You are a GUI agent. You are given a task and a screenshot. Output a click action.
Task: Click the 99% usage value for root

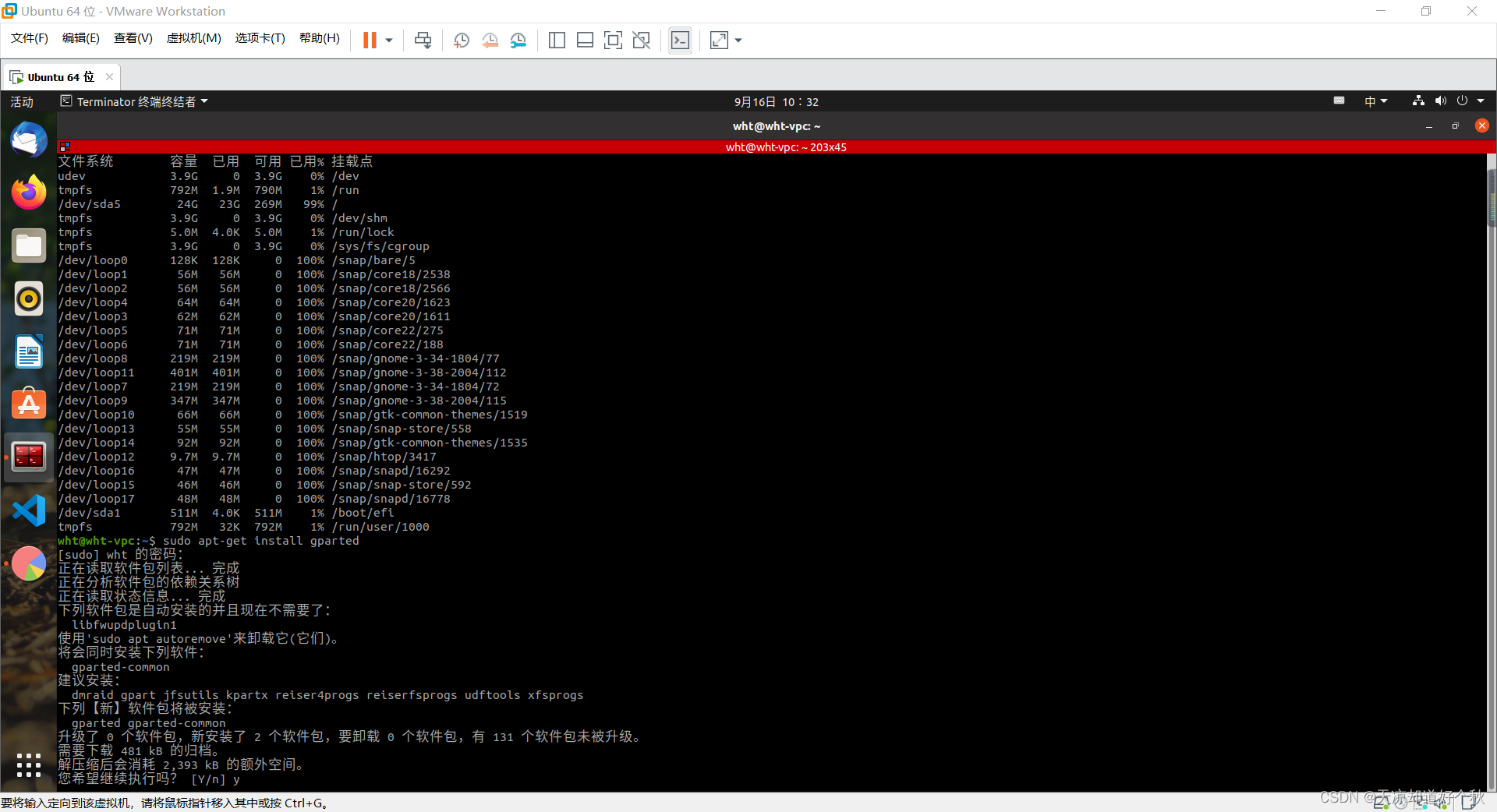tap(313, 204)
